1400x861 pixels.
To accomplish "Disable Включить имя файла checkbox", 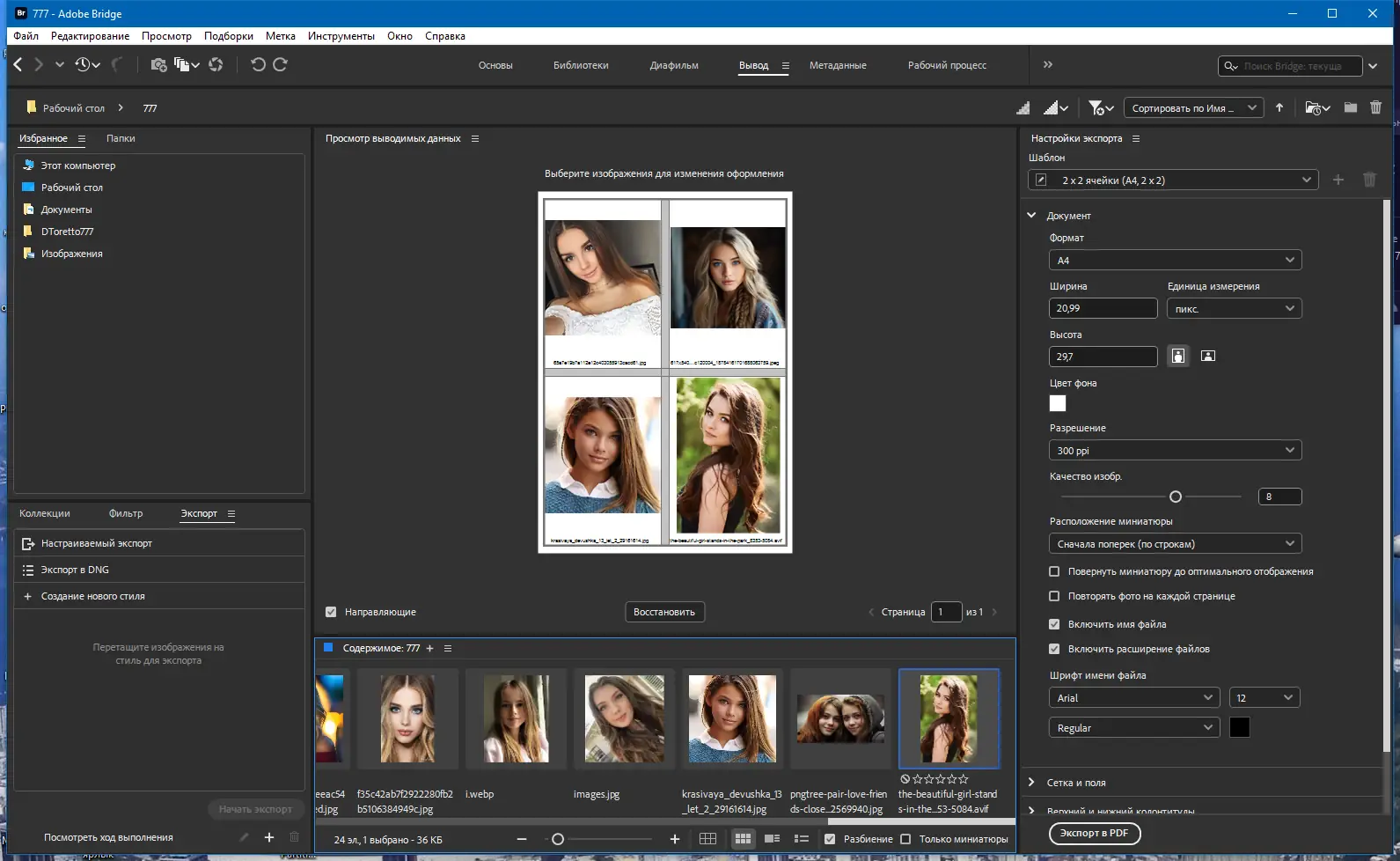I will [x=1054, y=624].
